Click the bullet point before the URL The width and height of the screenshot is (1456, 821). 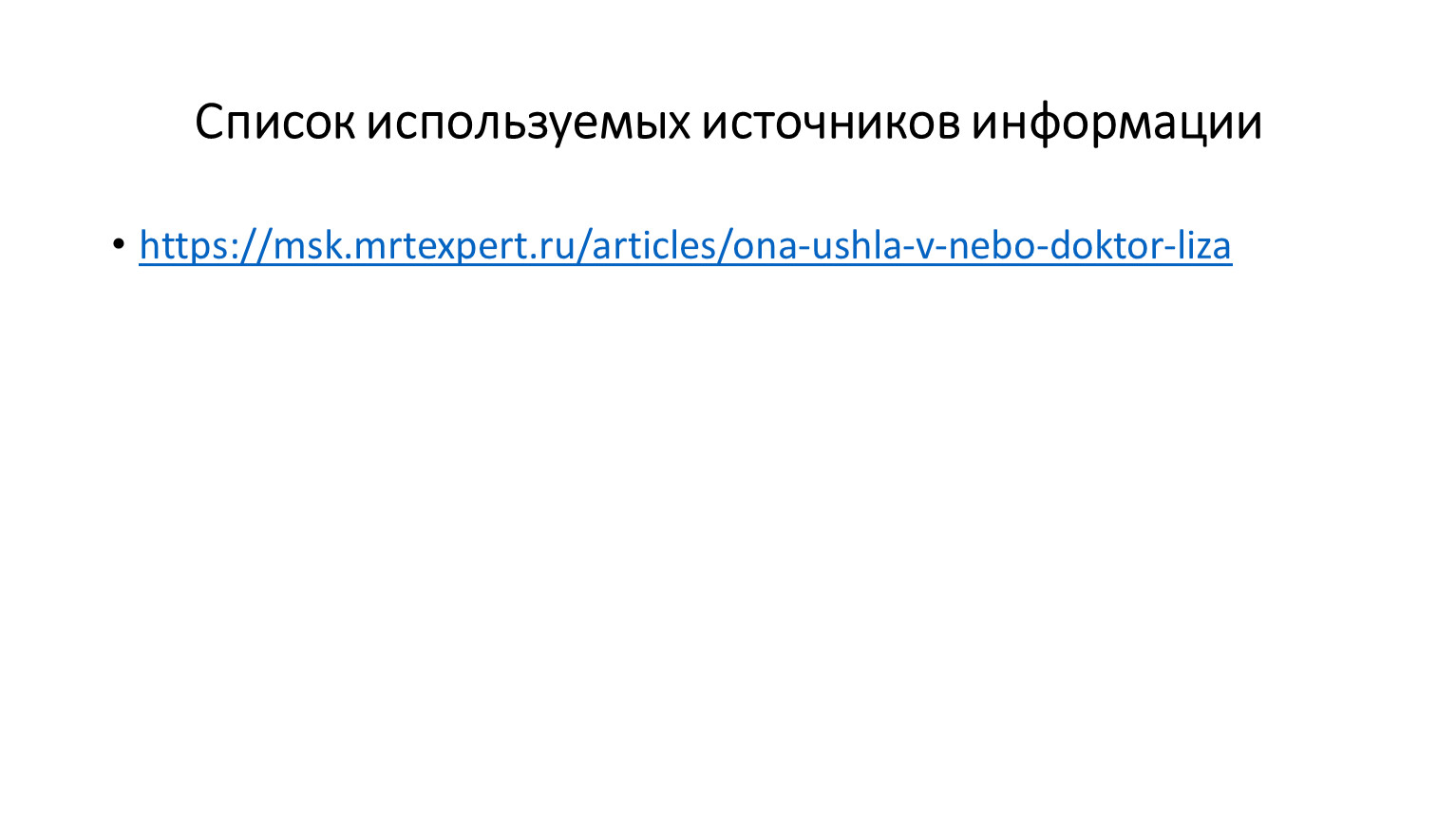[x=118, y=245]
